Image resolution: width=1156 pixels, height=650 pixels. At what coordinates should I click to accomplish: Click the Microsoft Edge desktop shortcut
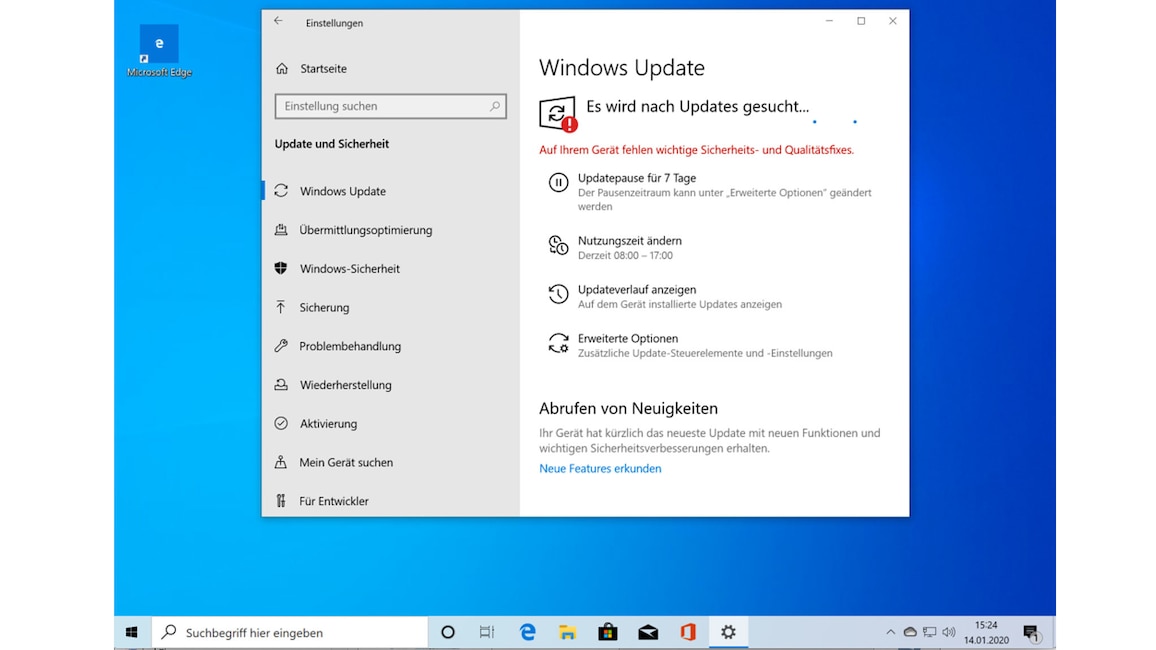[159, 51]
